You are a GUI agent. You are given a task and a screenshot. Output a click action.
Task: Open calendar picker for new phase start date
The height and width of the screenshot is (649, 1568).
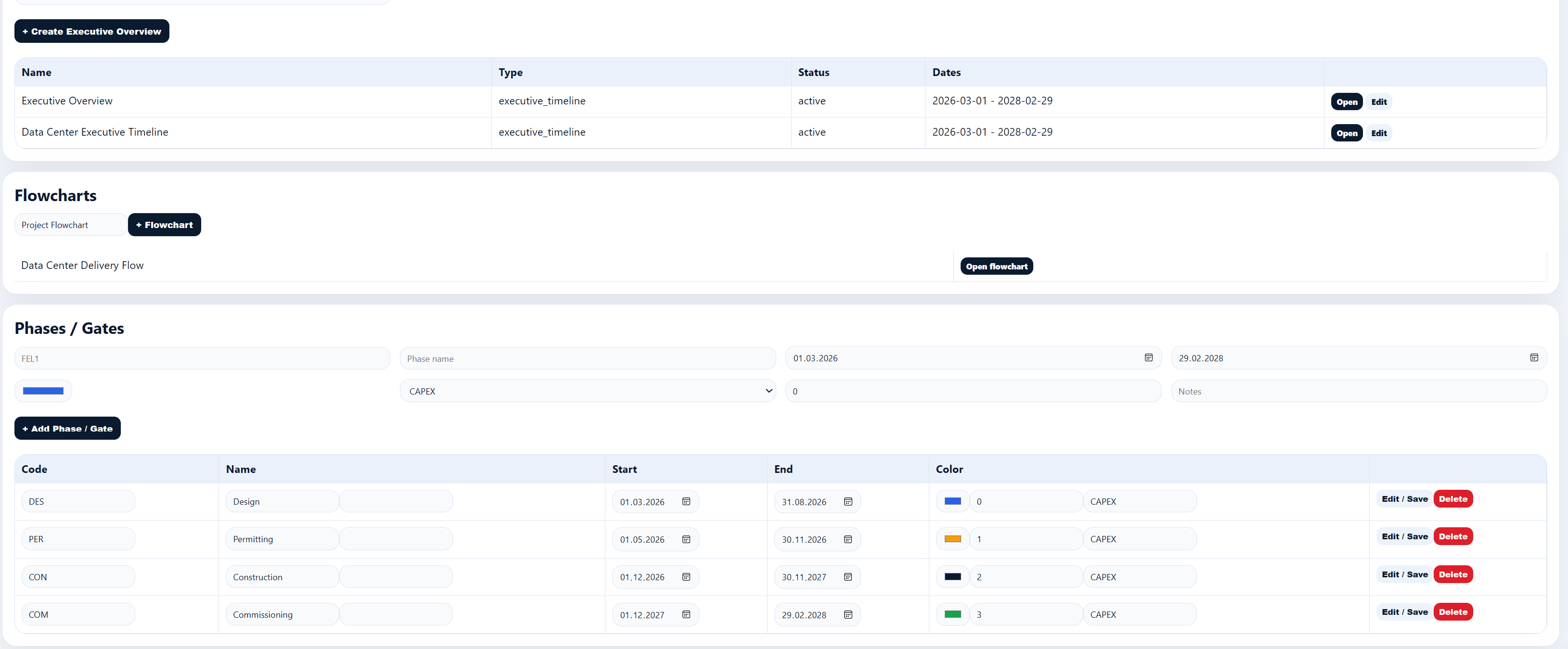tap(1149, 357)
